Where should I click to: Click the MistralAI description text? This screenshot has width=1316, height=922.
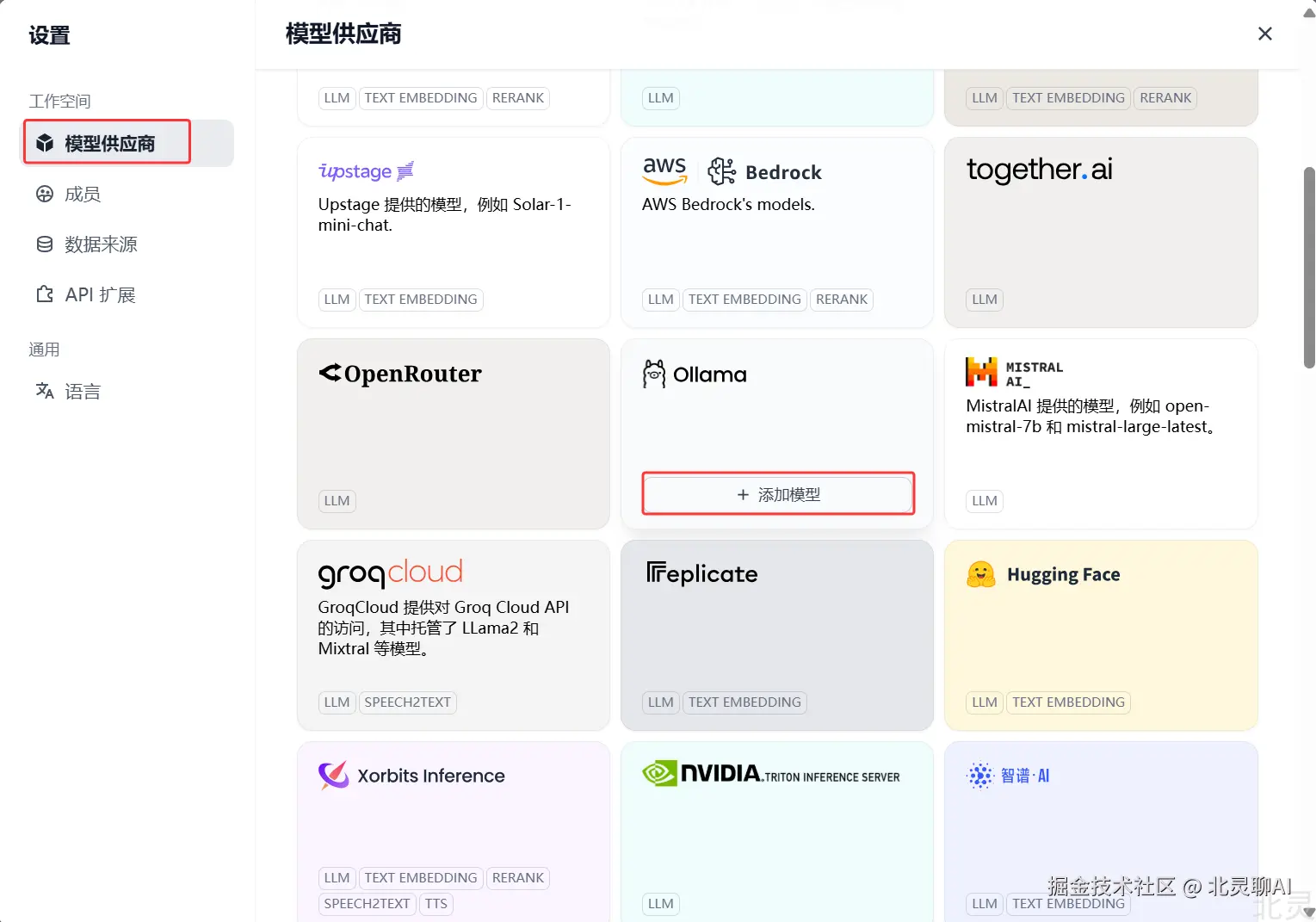[x=1091, y=416]
